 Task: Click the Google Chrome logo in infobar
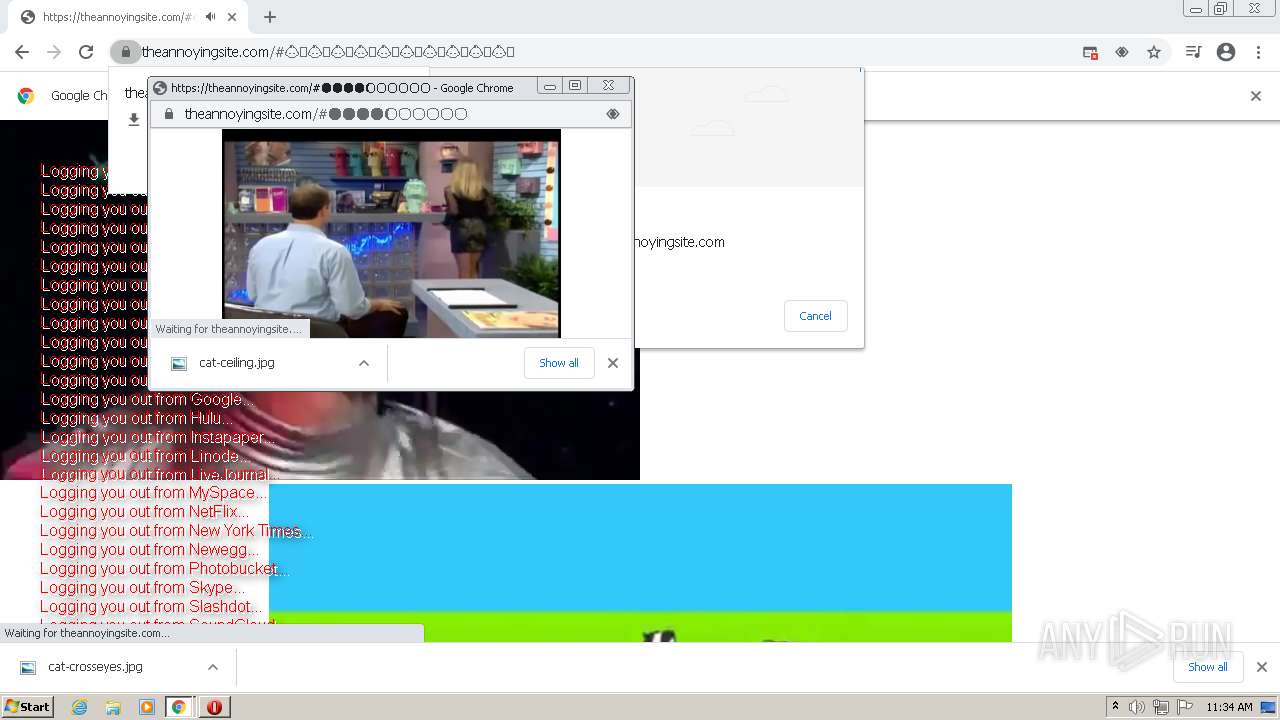click(x=26, y=96)
